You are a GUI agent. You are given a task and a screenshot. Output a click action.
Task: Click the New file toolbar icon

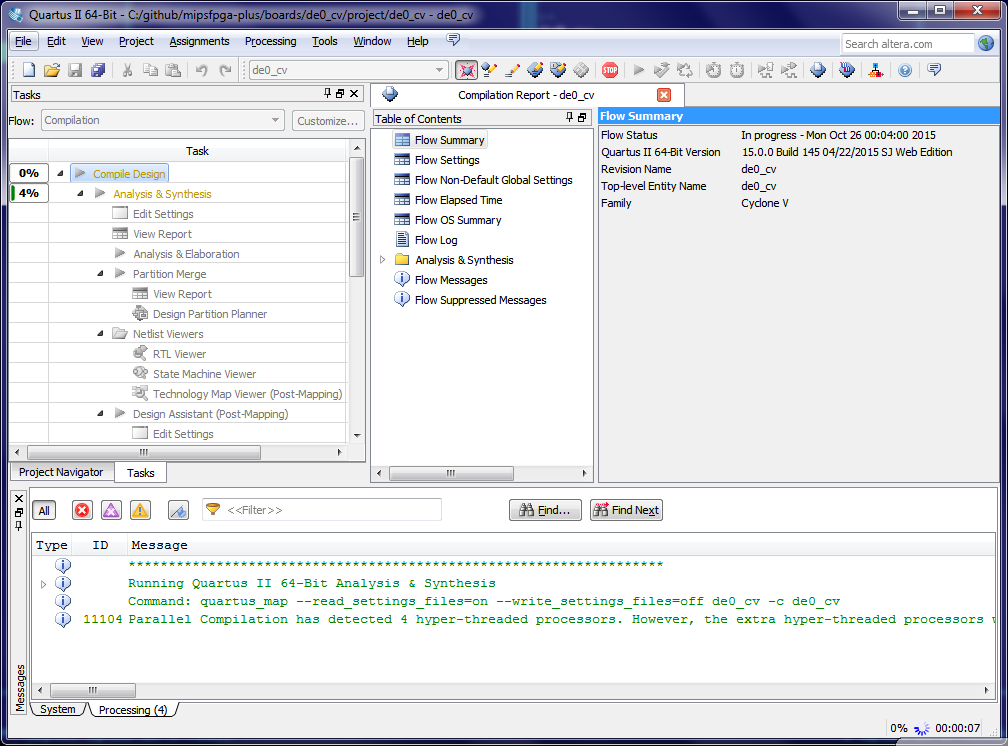tap(29, 69)
